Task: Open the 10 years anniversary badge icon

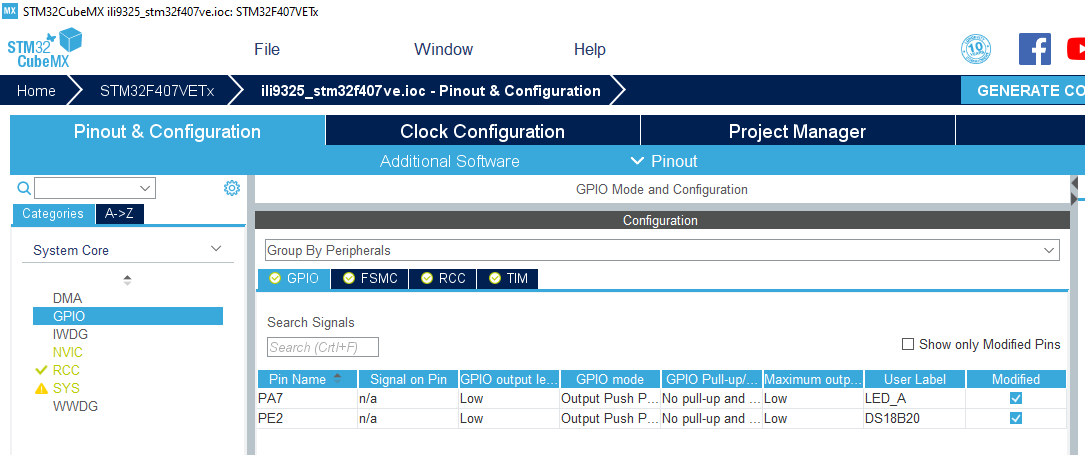Action: click(976, 50)
